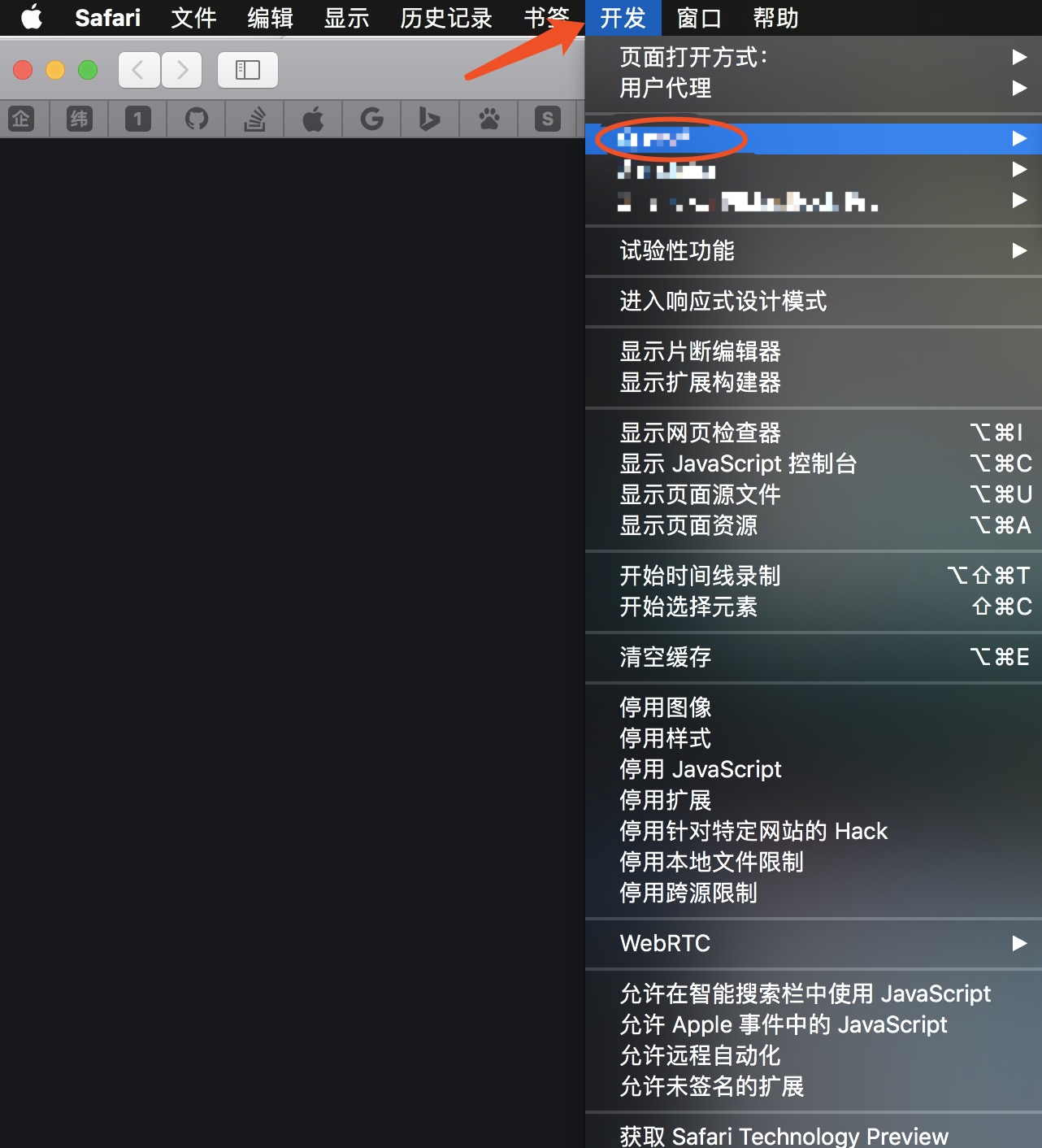Screen dimensions: 1042x1148
Task: Expand the 页面打开方式 submenu
Action: [814, 57]
